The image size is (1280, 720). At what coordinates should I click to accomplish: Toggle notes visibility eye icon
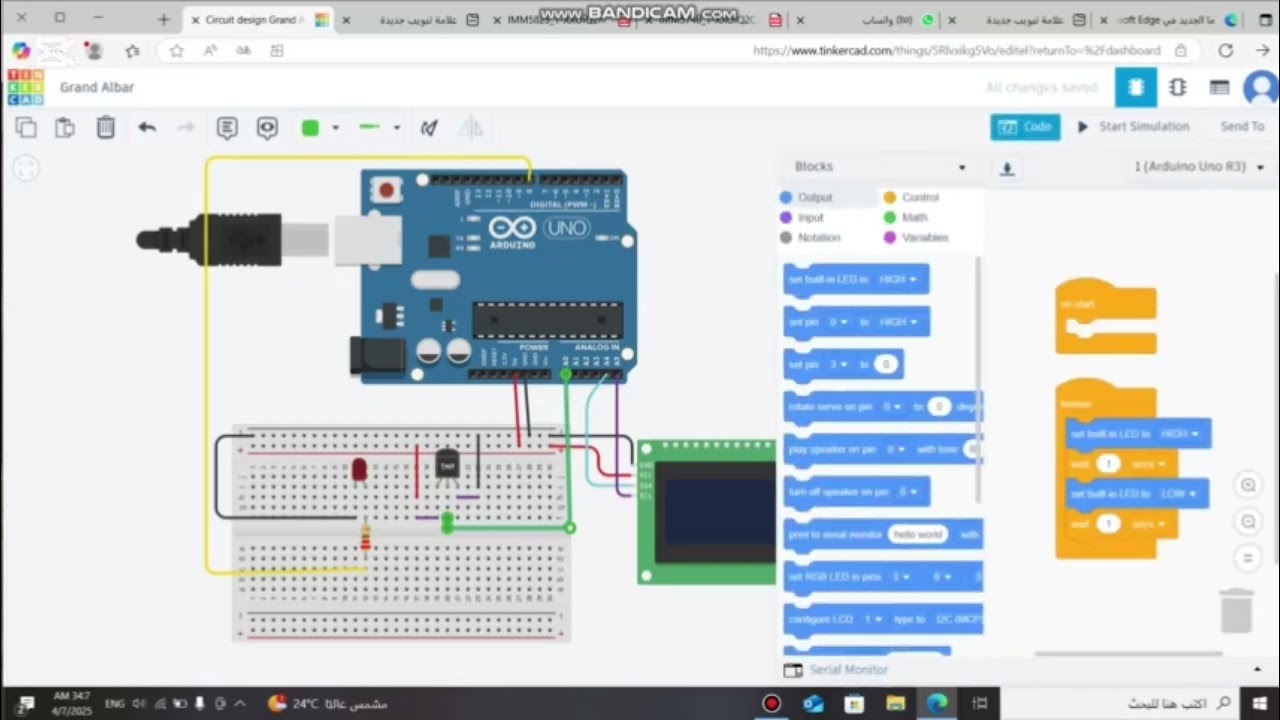click(267, 128)
